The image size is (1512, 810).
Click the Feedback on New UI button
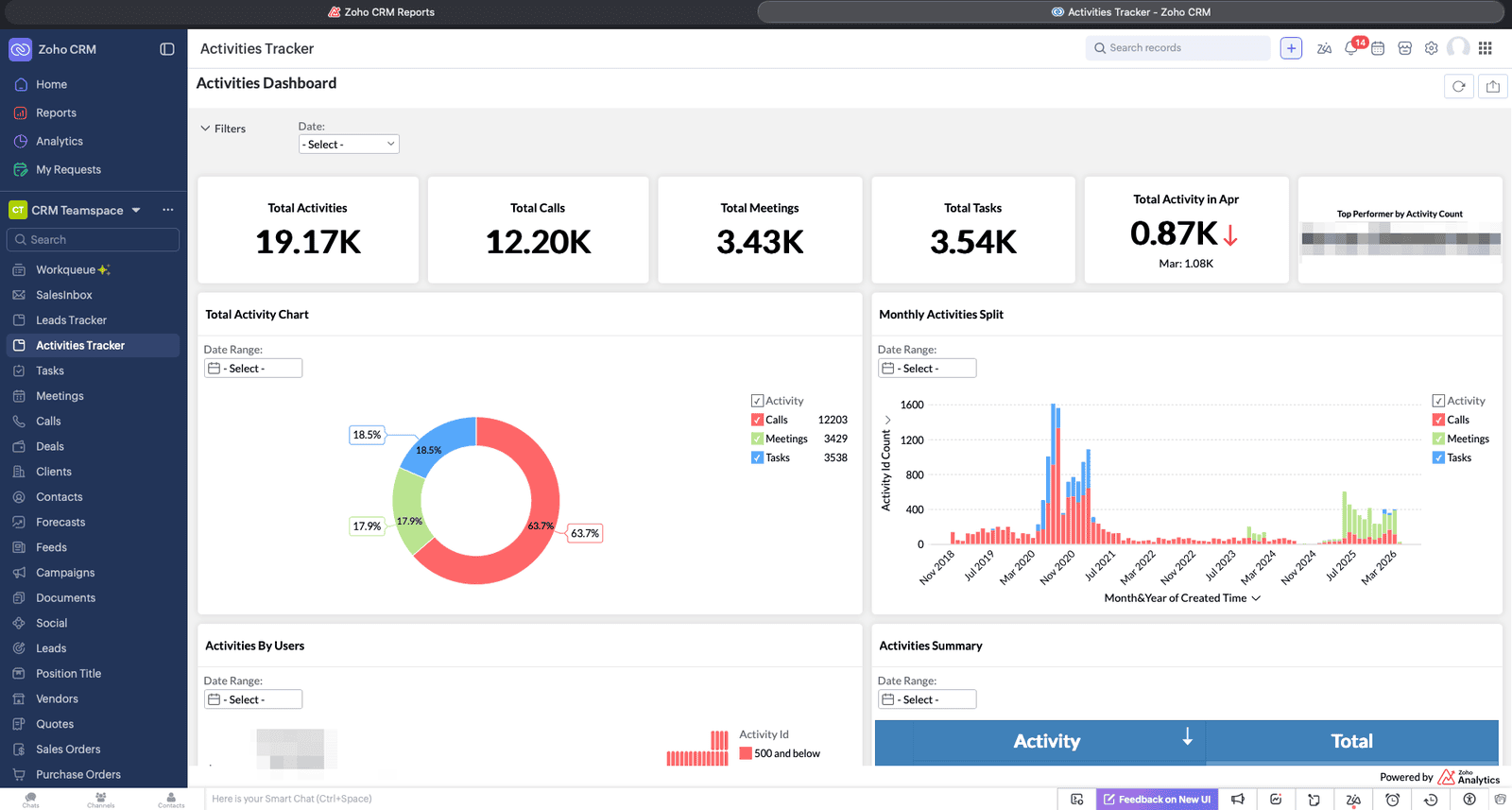[x=1157, y=800]
